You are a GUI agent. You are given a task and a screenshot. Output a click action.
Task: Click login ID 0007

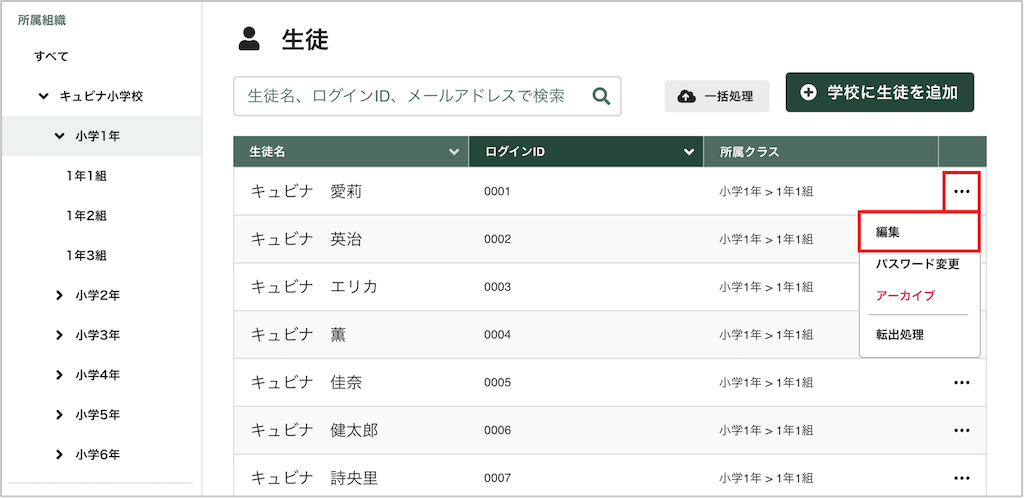click(x=497, y=478)
